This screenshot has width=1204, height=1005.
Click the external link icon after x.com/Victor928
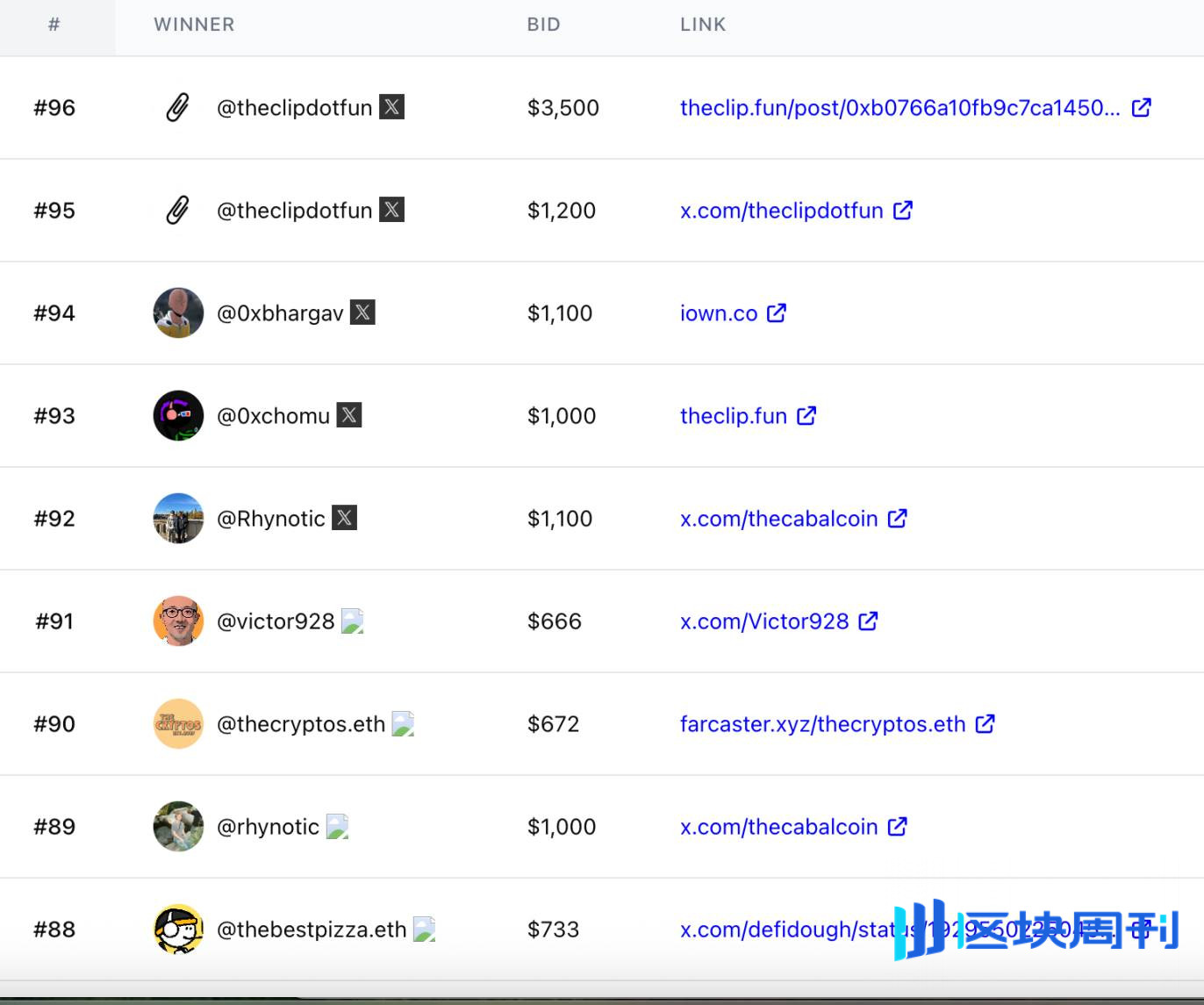coord(868,621)
